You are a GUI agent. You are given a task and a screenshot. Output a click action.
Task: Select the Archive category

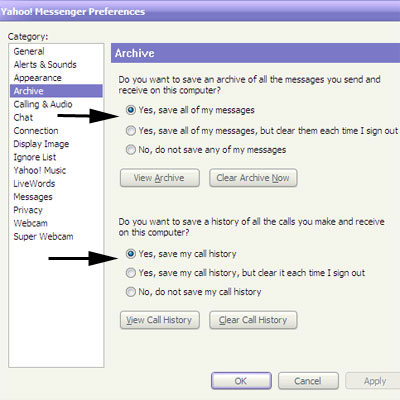(x=56, y=91)
